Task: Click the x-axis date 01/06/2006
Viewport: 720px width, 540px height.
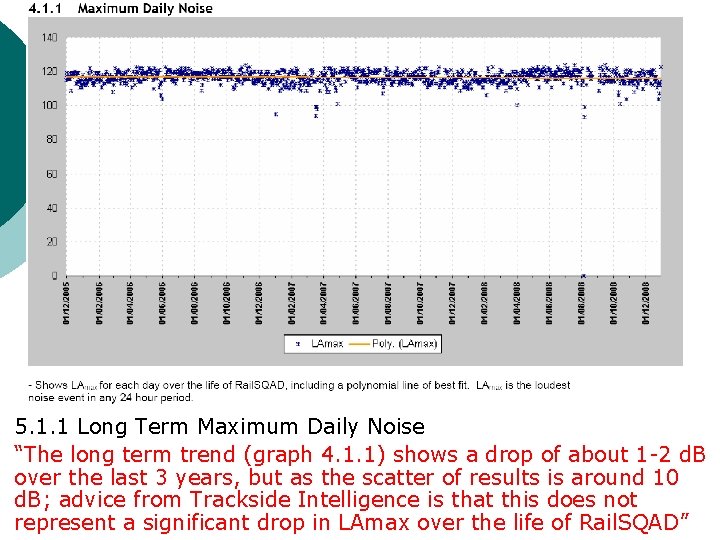Action: click(x=163, y=303)
